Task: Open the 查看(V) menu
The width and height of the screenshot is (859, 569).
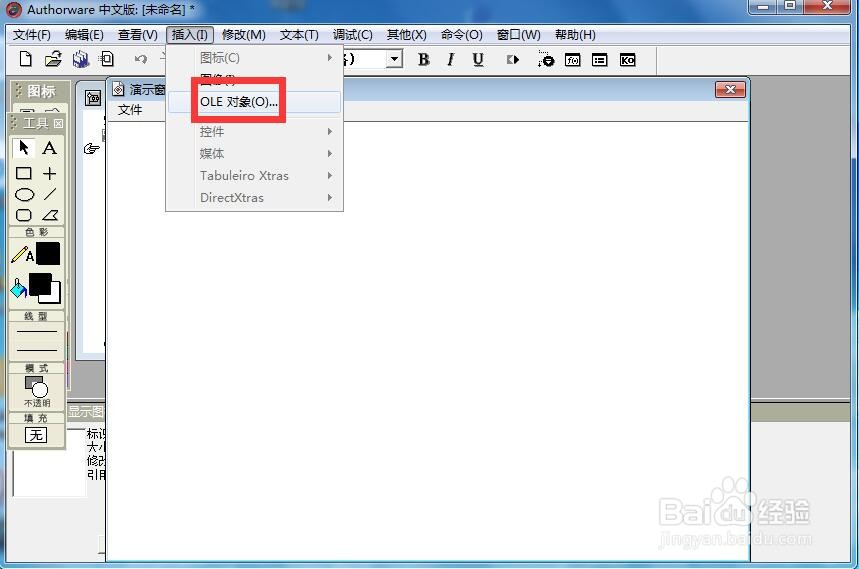Action: point(138,35)
